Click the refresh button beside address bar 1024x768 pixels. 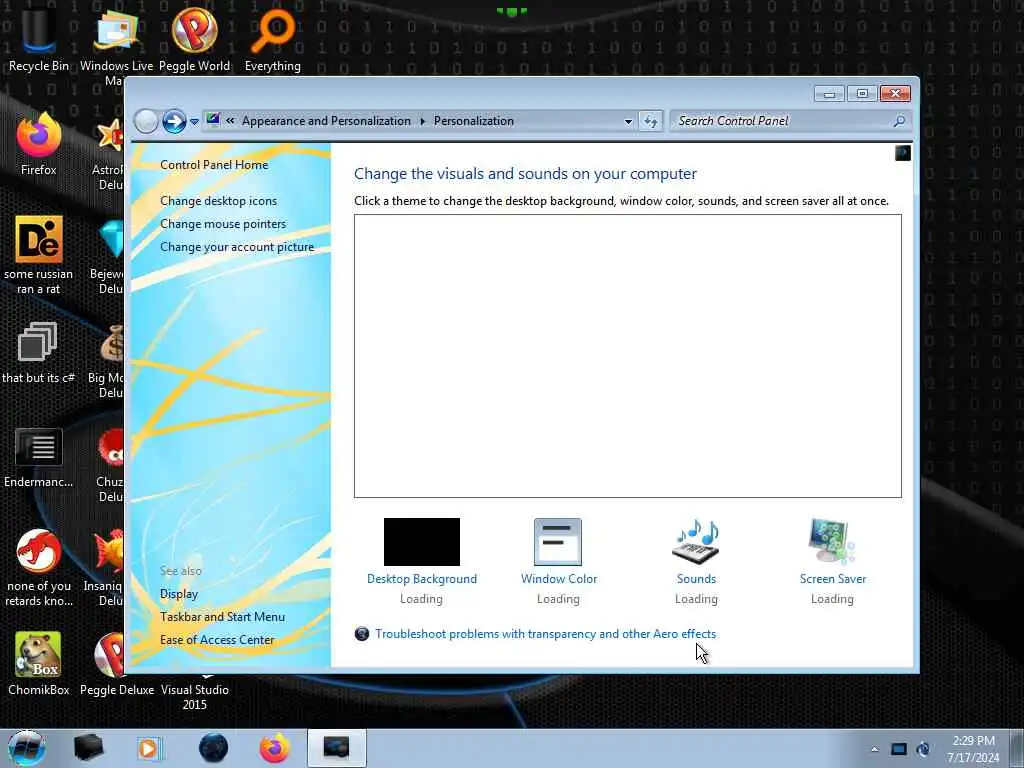(650, 121)
